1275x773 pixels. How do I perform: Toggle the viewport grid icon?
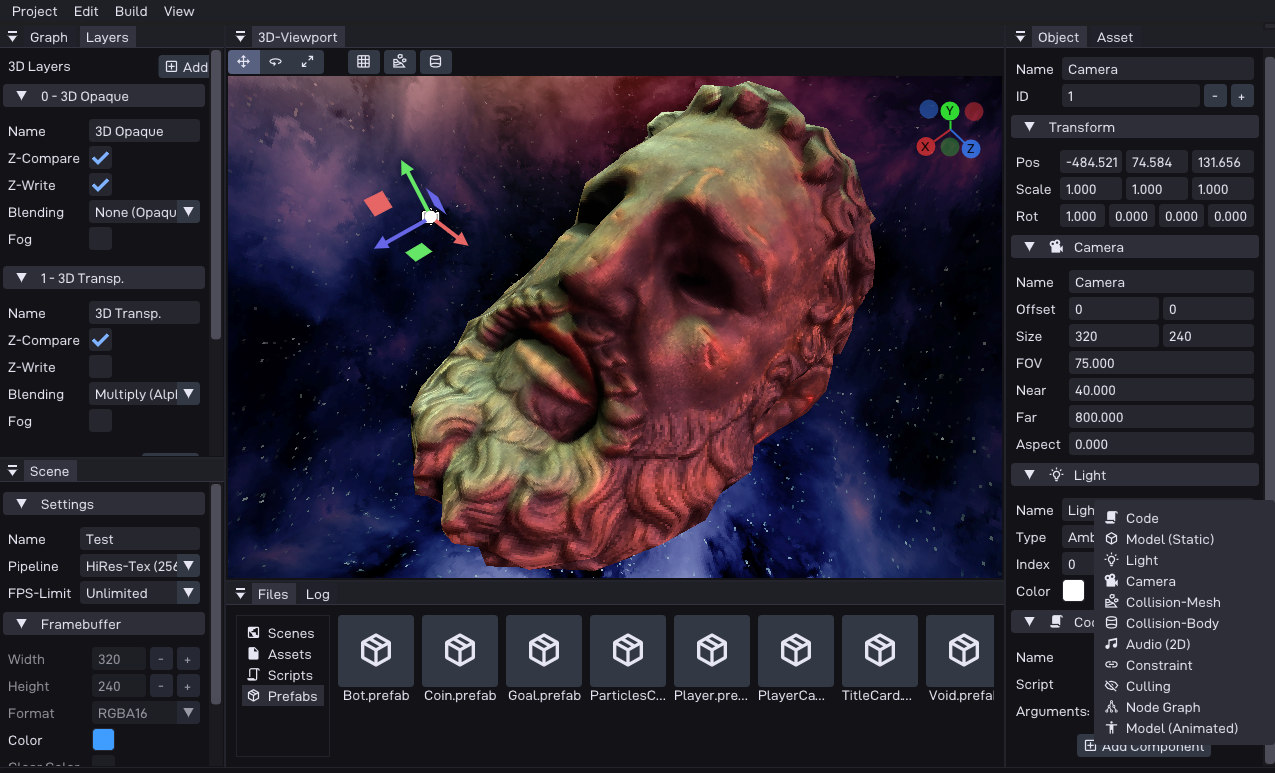(x=364, y=62)
